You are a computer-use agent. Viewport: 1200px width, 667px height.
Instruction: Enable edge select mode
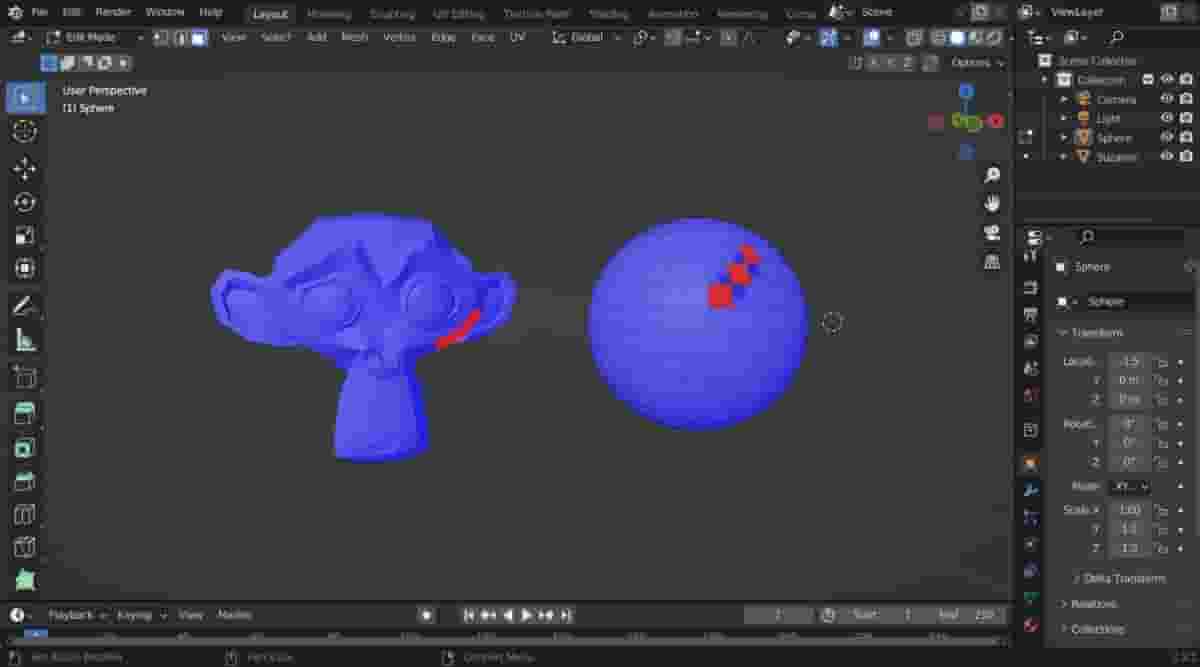pyautogui.click(x=180, y=37)
